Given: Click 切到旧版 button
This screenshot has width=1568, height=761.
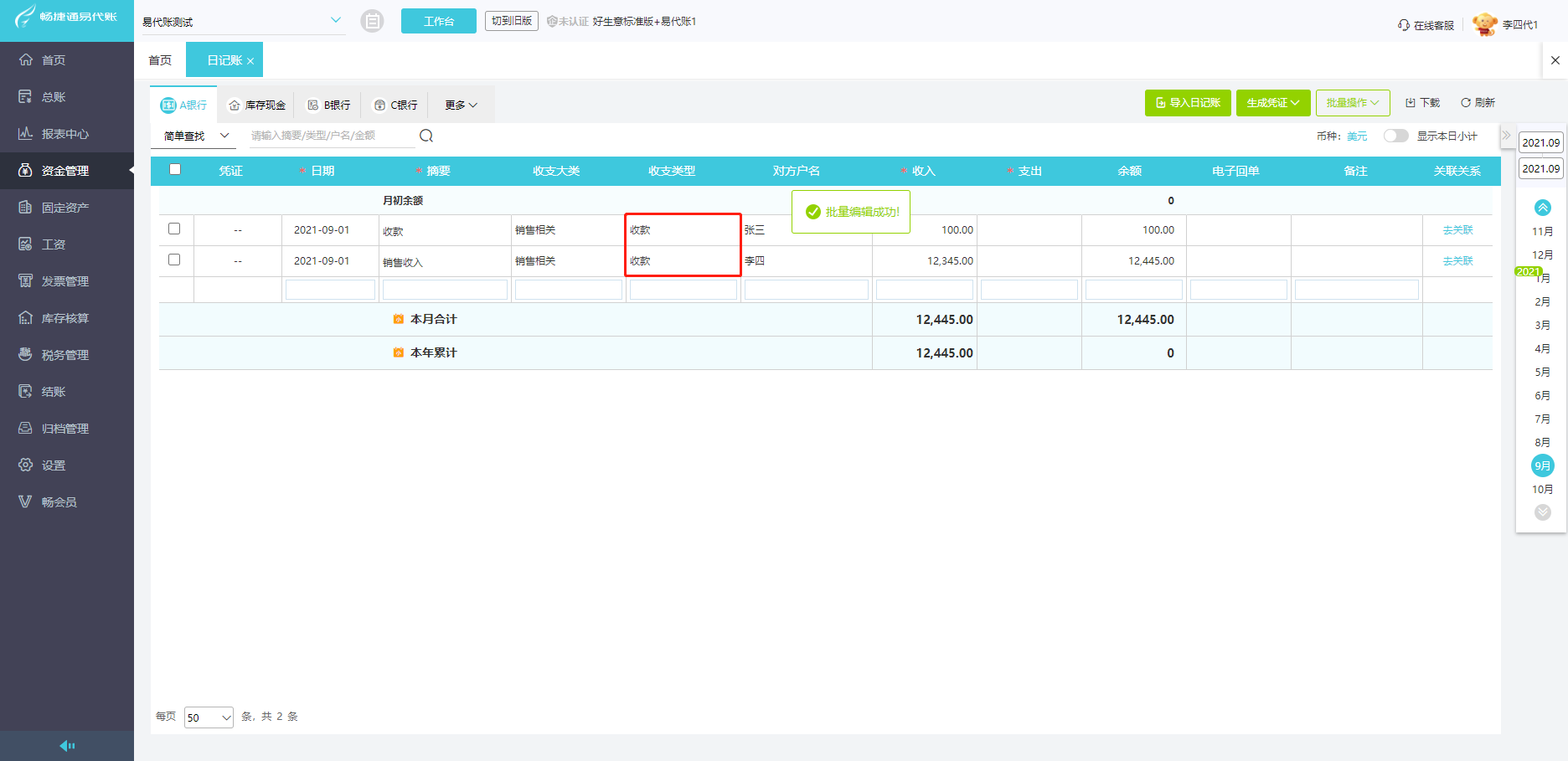Looking at the screenshot, I should click(x=512, y=21).
